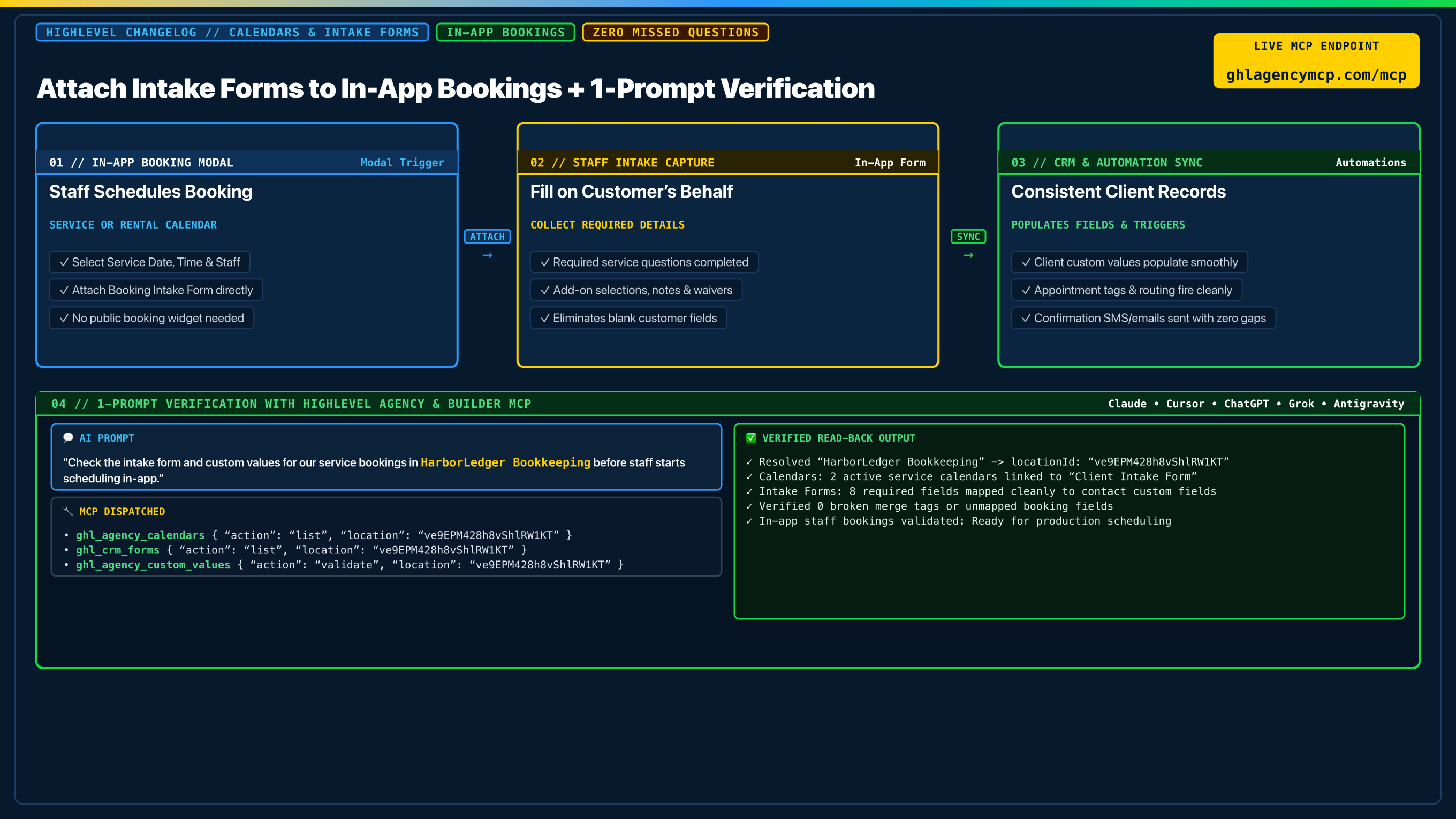Select the ZERO MISSED QUESTIONS tag

[676, 32]
